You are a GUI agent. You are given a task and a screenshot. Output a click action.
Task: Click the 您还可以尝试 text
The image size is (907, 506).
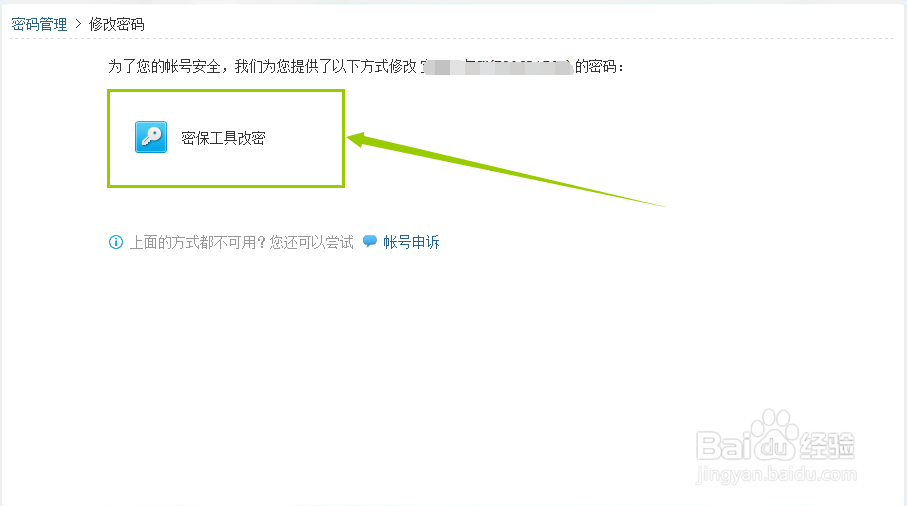pos(311,242)
